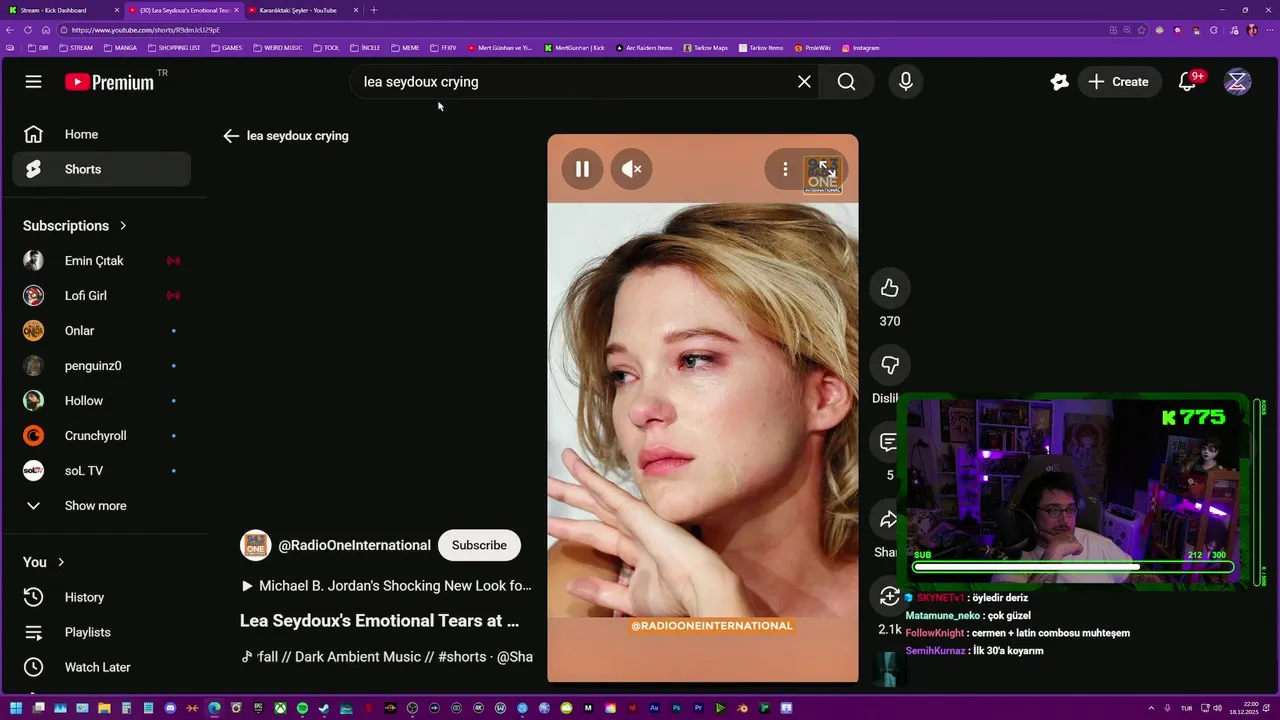
Task: Open the MANGA bookmarks folder
Action: click(120, 48)
